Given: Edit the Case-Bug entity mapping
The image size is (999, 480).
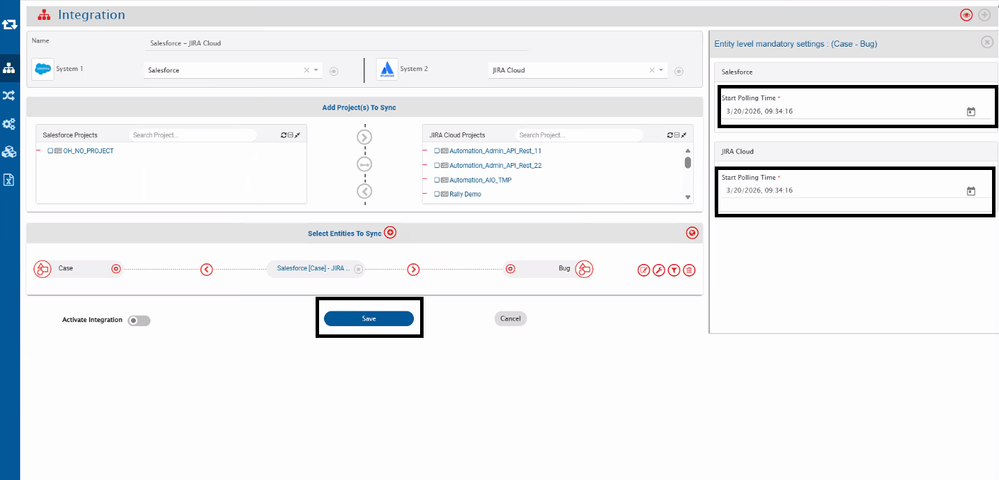Looking at the screenshot, I should point(643,270).
